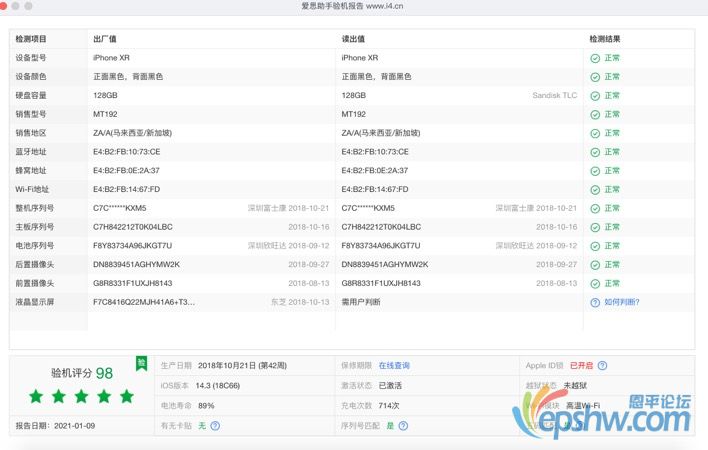This screenshot has height=450, width=708.
Task: Select 读出值 cellular address E4:B2:FB:0E:2A:37
Action: tap(375, 171)
